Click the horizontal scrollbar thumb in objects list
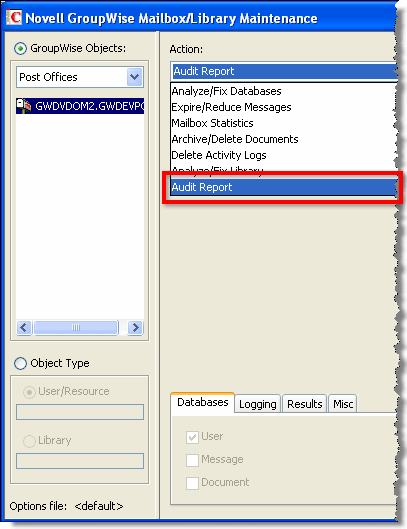Screen dimensions: 407x529 tap(76, 327)
